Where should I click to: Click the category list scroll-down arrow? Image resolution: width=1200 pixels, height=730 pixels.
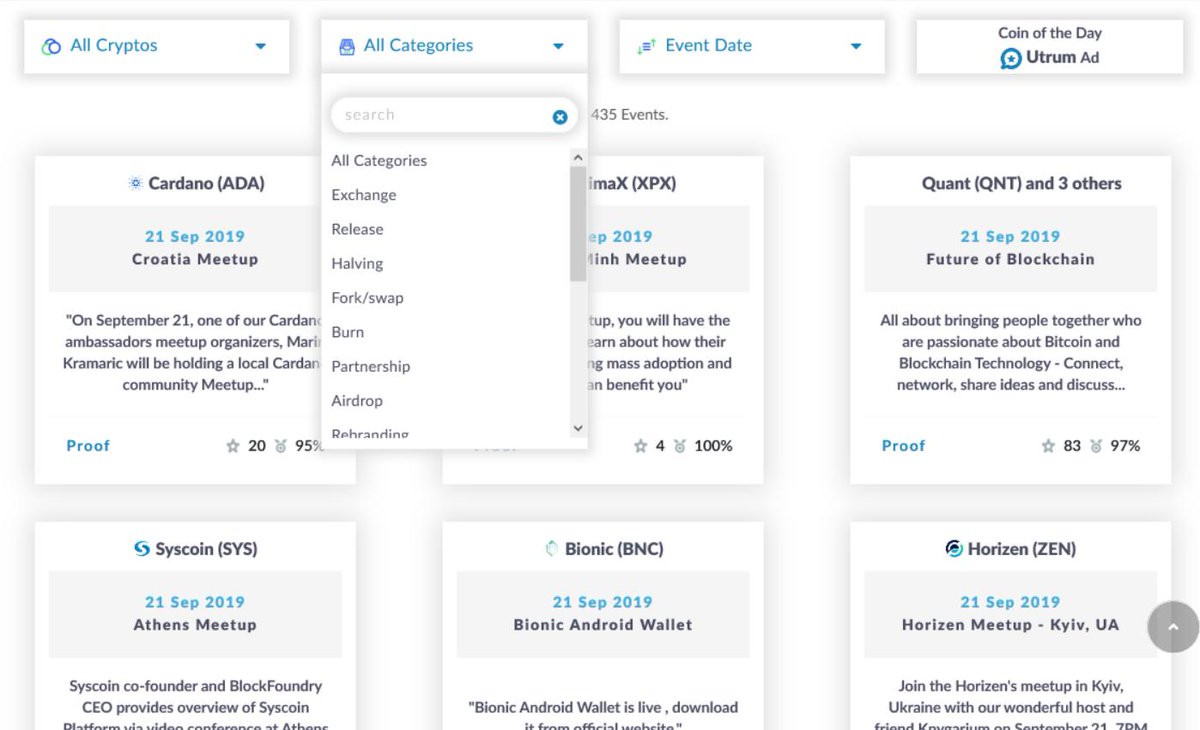(x=578, y=428)
